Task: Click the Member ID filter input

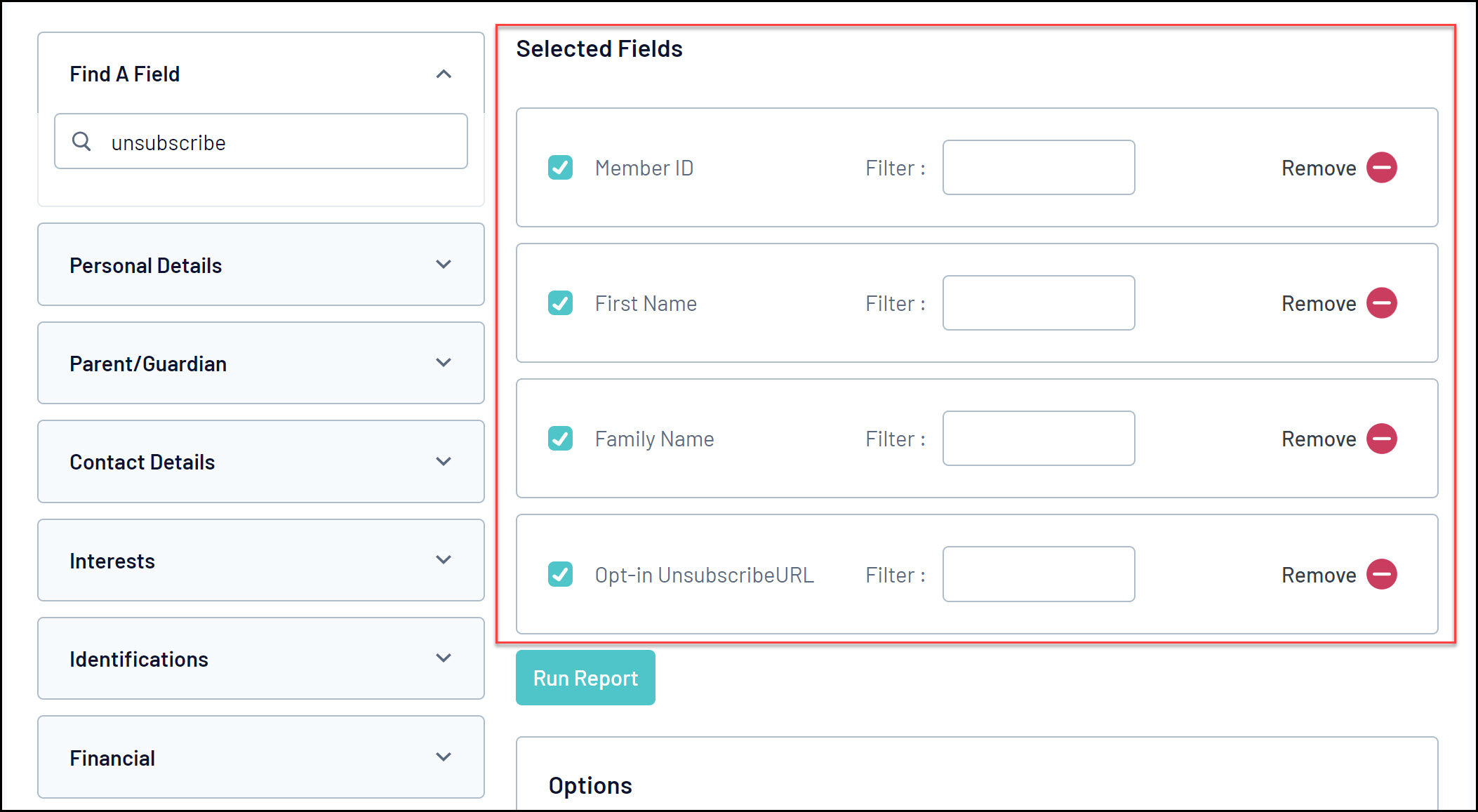Action: pos(1038,168)
